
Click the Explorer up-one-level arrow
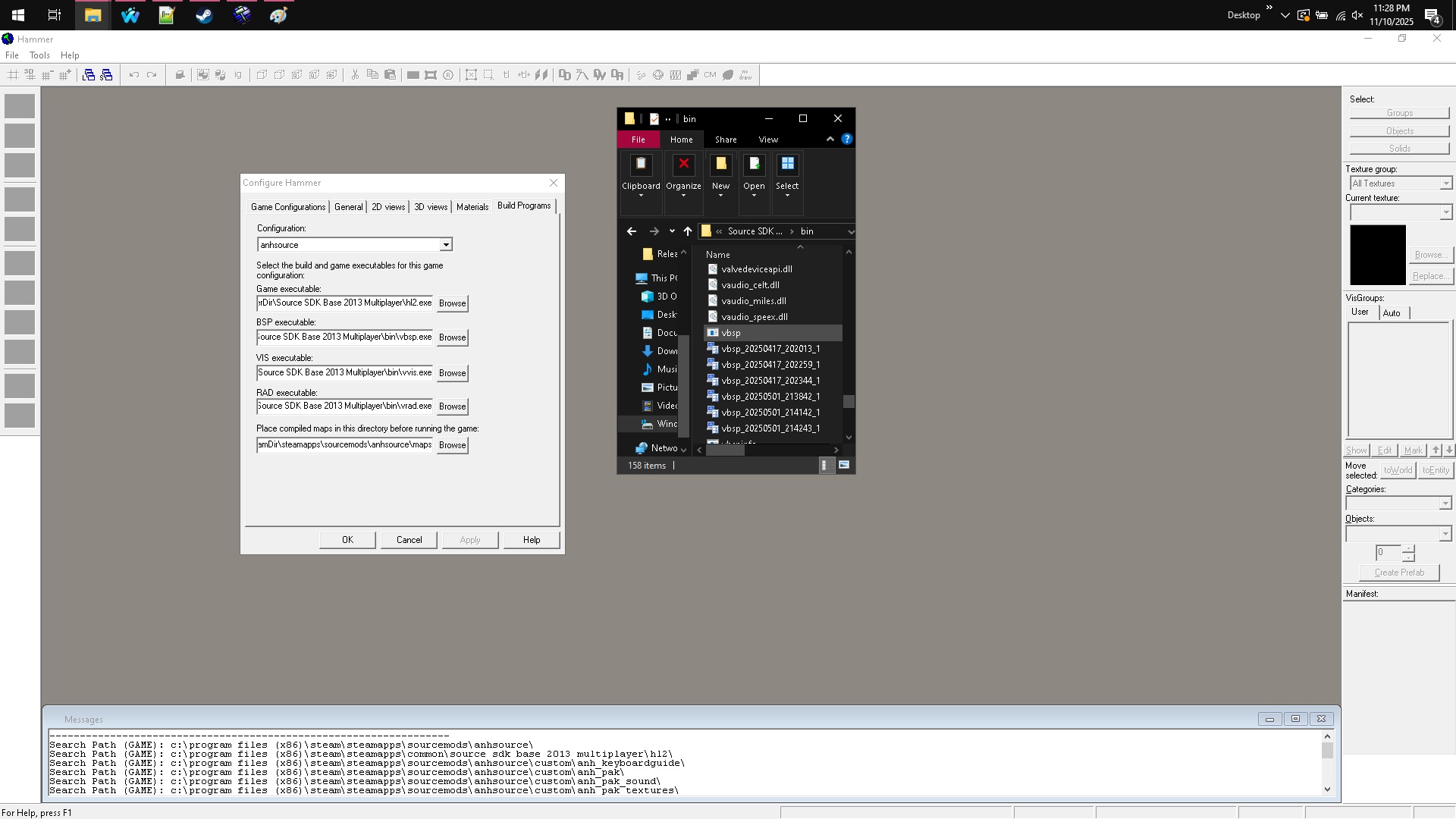point(688,231)
